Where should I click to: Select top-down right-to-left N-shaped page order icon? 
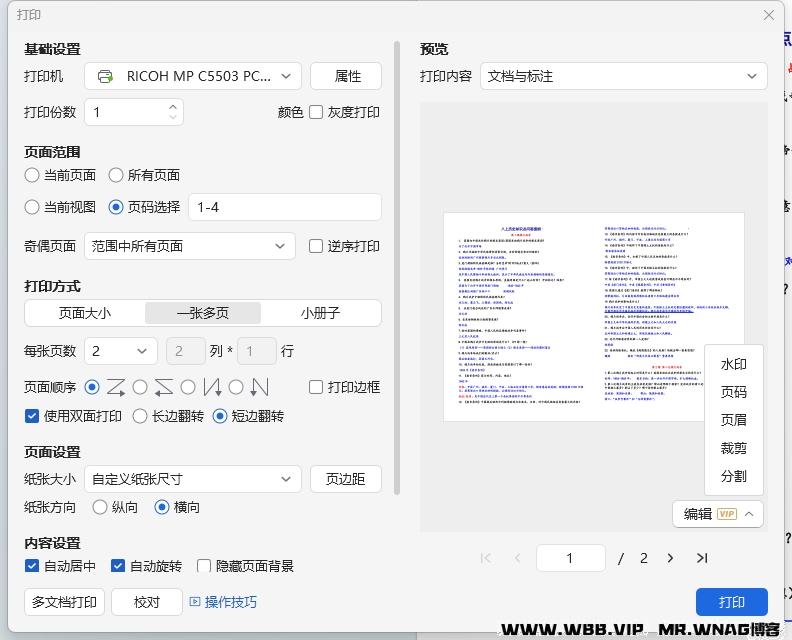[260, 387]
